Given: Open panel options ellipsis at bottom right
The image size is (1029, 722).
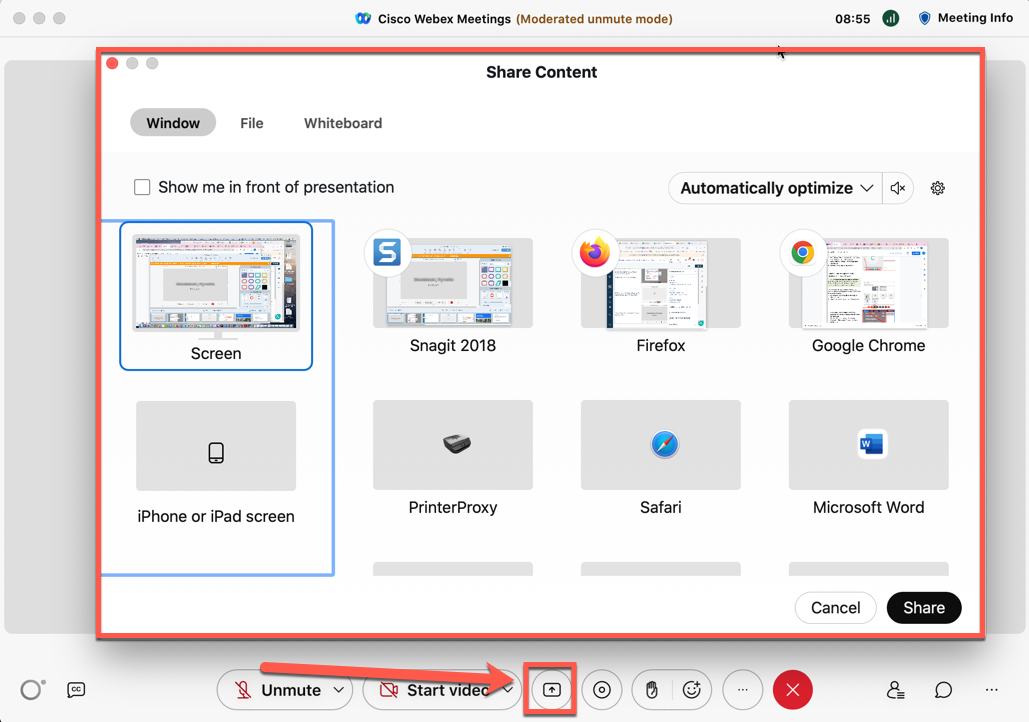Looking at the screenshot, I should tap(992, 690).
